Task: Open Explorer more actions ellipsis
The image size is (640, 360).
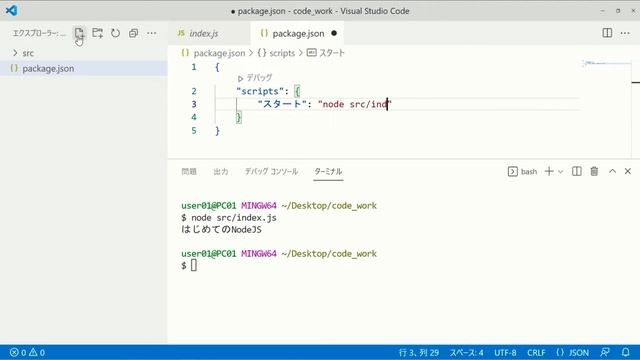Action: (x=151, y=33)
